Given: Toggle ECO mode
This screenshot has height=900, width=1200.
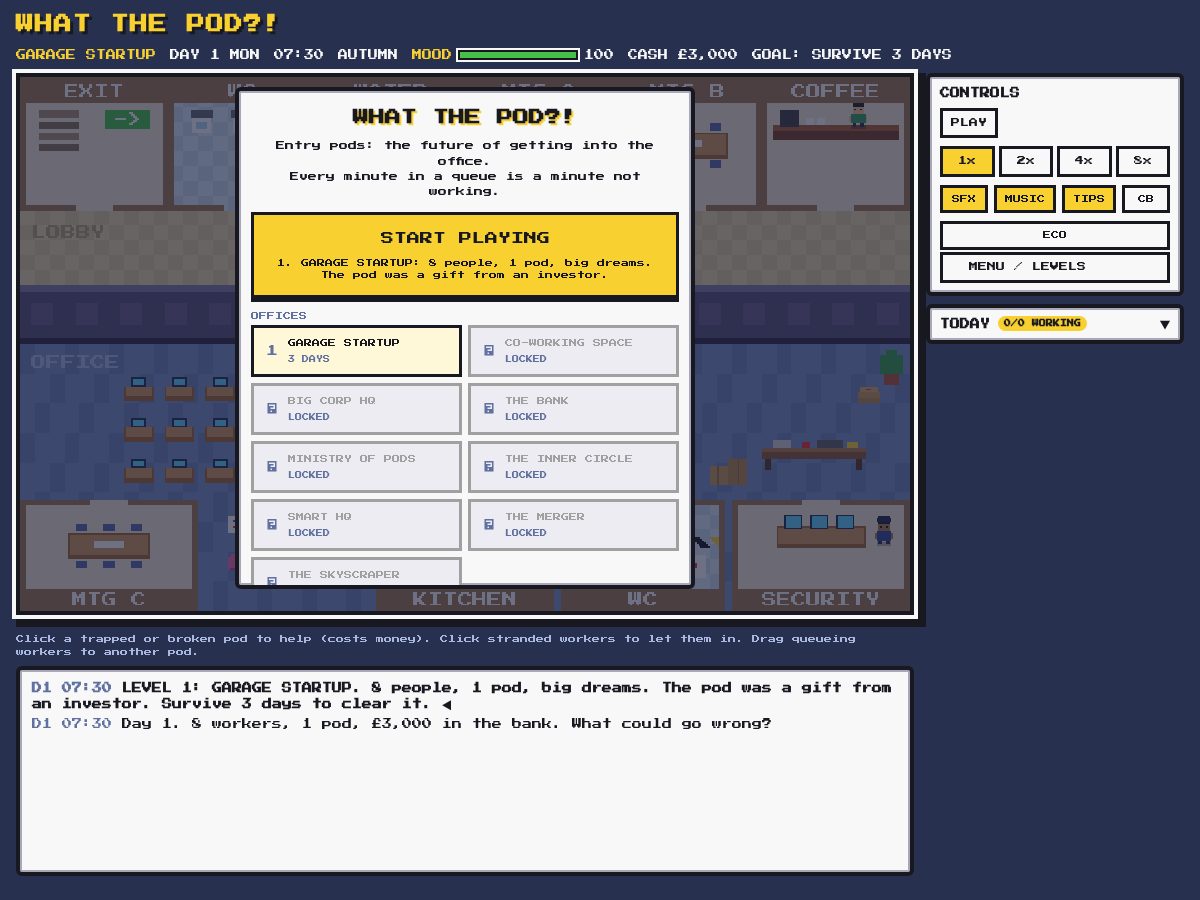Looking at the screenshot, I should click(x=1054, y=235).
